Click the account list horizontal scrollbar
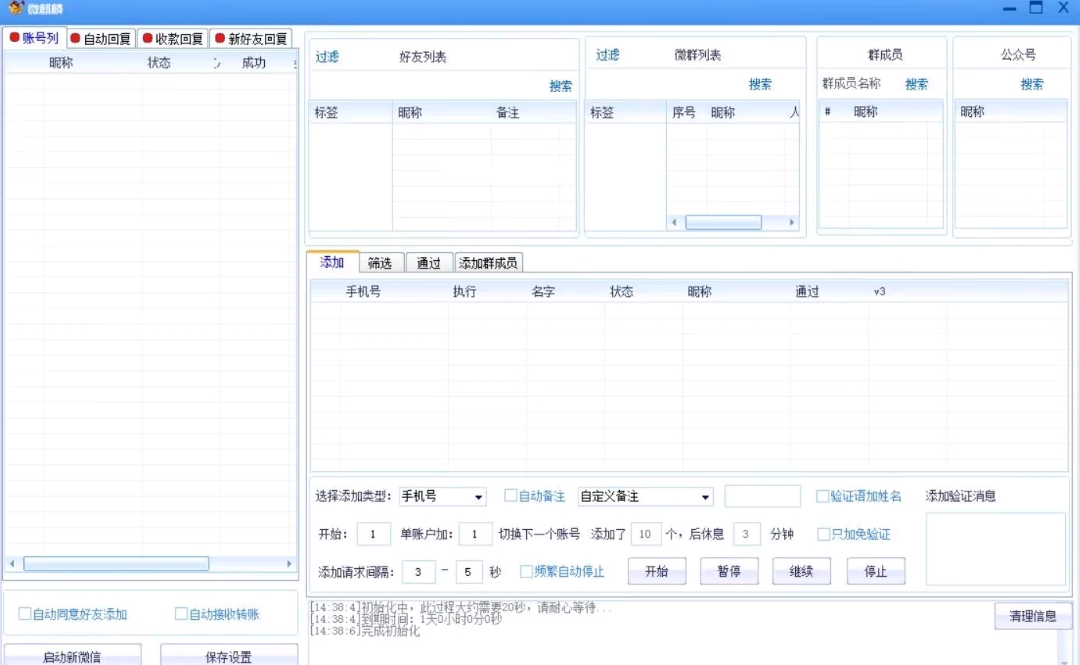Image resolution: width=1080 pixels, height=665 pixels. [x=116, y=564]
